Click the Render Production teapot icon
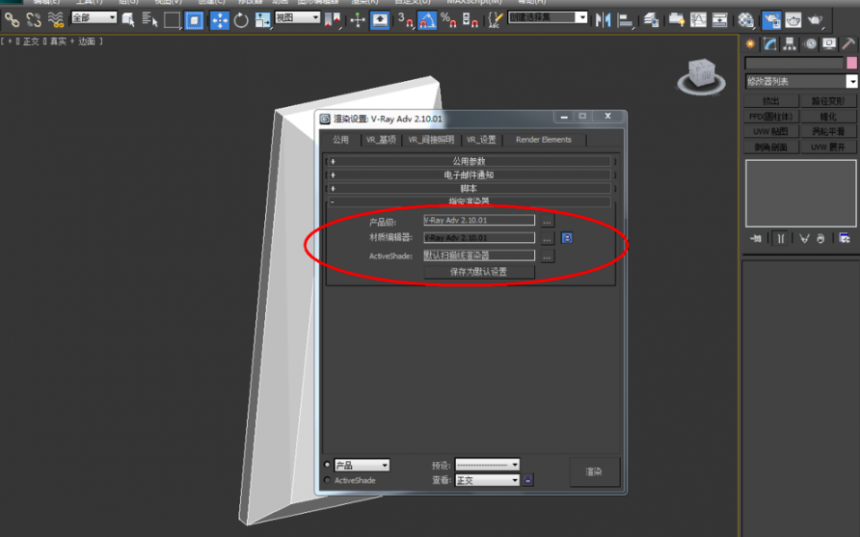 pyautogui.click(x=816, y=21)
